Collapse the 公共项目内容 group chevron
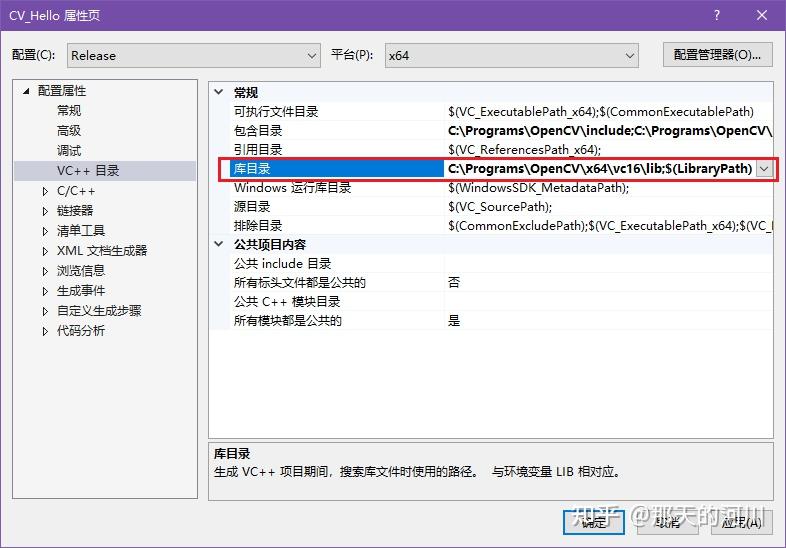This screenshot has width=786, height=548. point(219,244)
